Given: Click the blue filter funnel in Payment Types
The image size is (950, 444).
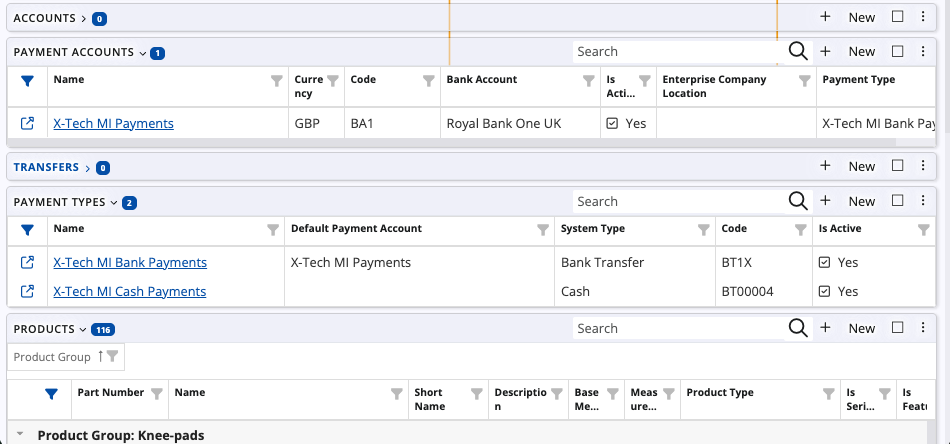Looking at the screenshot, I should point(27,229).
